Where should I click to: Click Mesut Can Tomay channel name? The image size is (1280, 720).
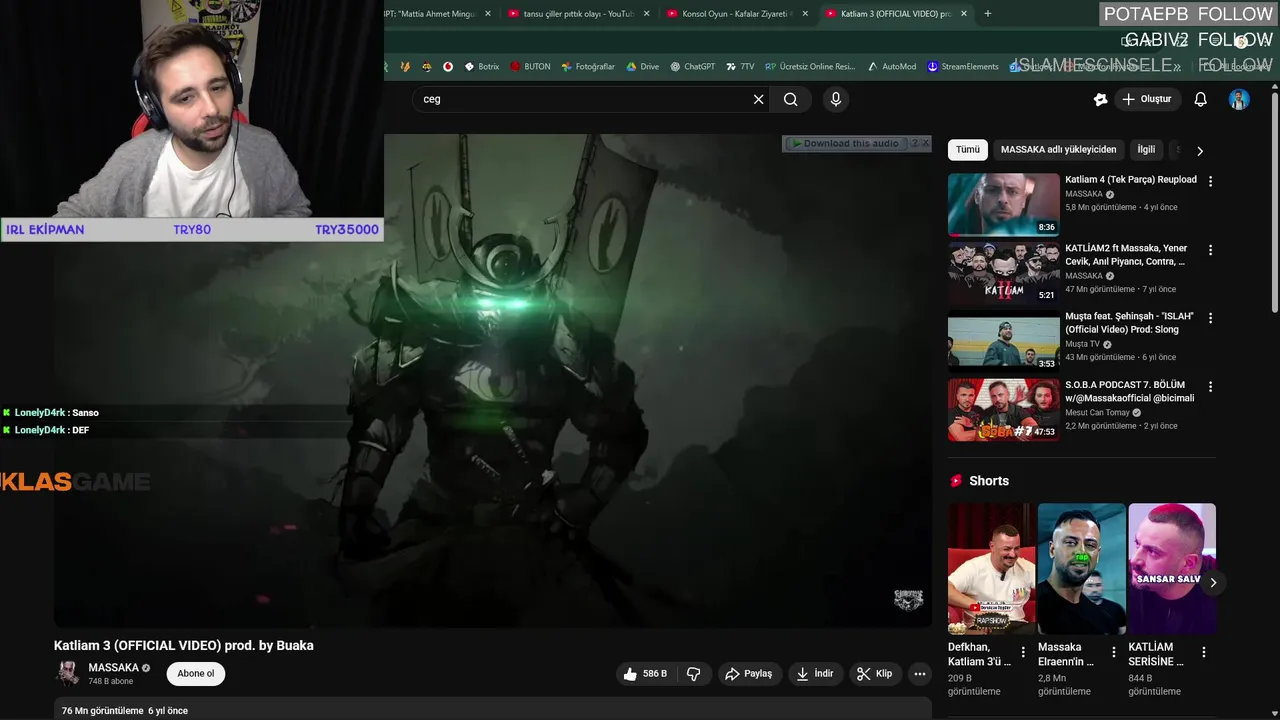1097,413
